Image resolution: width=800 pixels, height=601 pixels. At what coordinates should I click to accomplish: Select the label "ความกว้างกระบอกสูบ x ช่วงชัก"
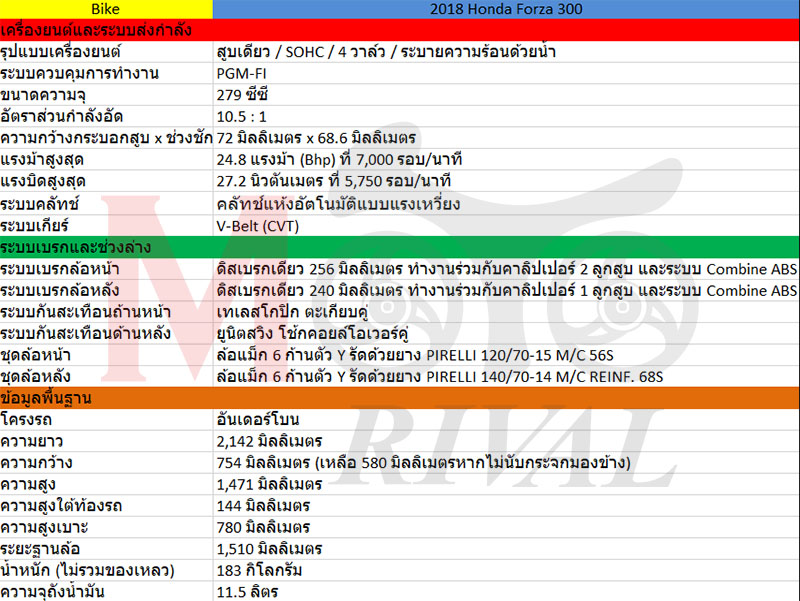click(x=106, y=138)
